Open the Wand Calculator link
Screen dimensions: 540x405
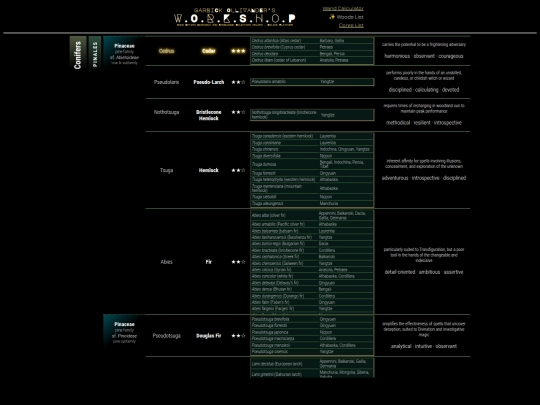(343, 8)
